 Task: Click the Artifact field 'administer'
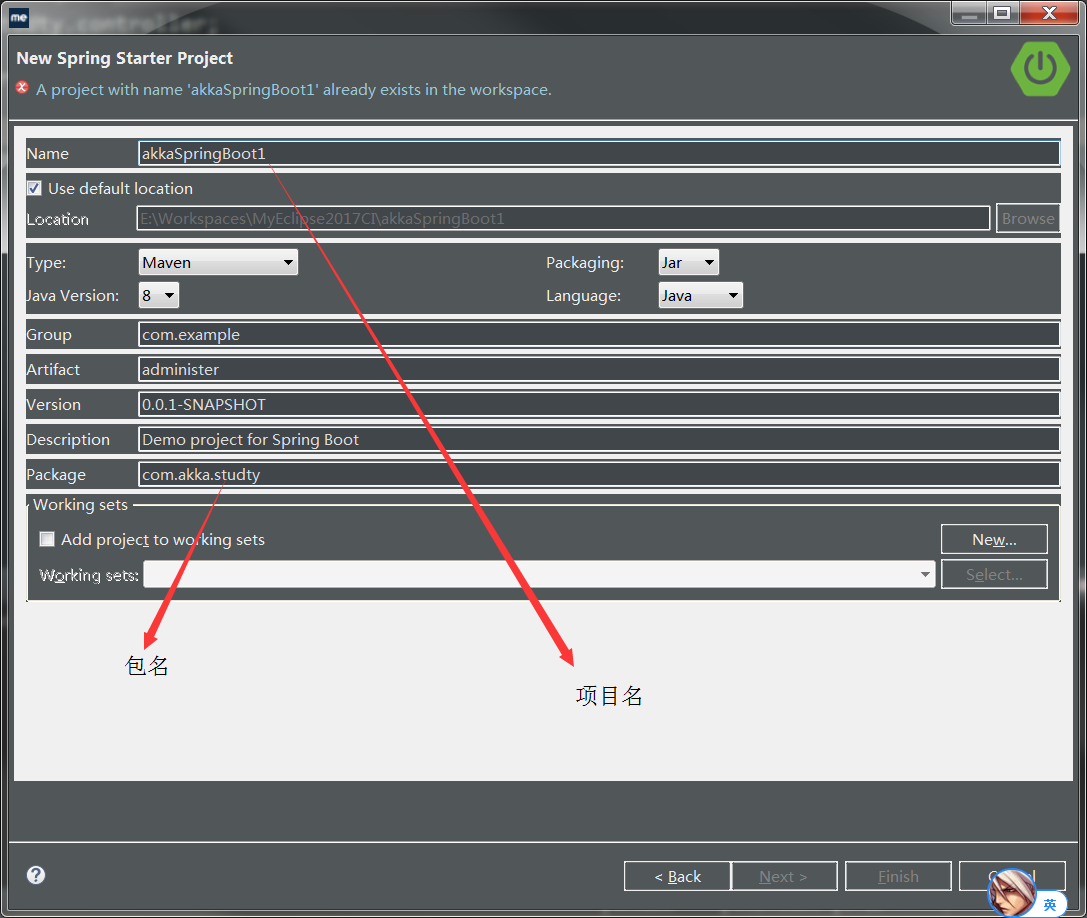click(599, 369)
